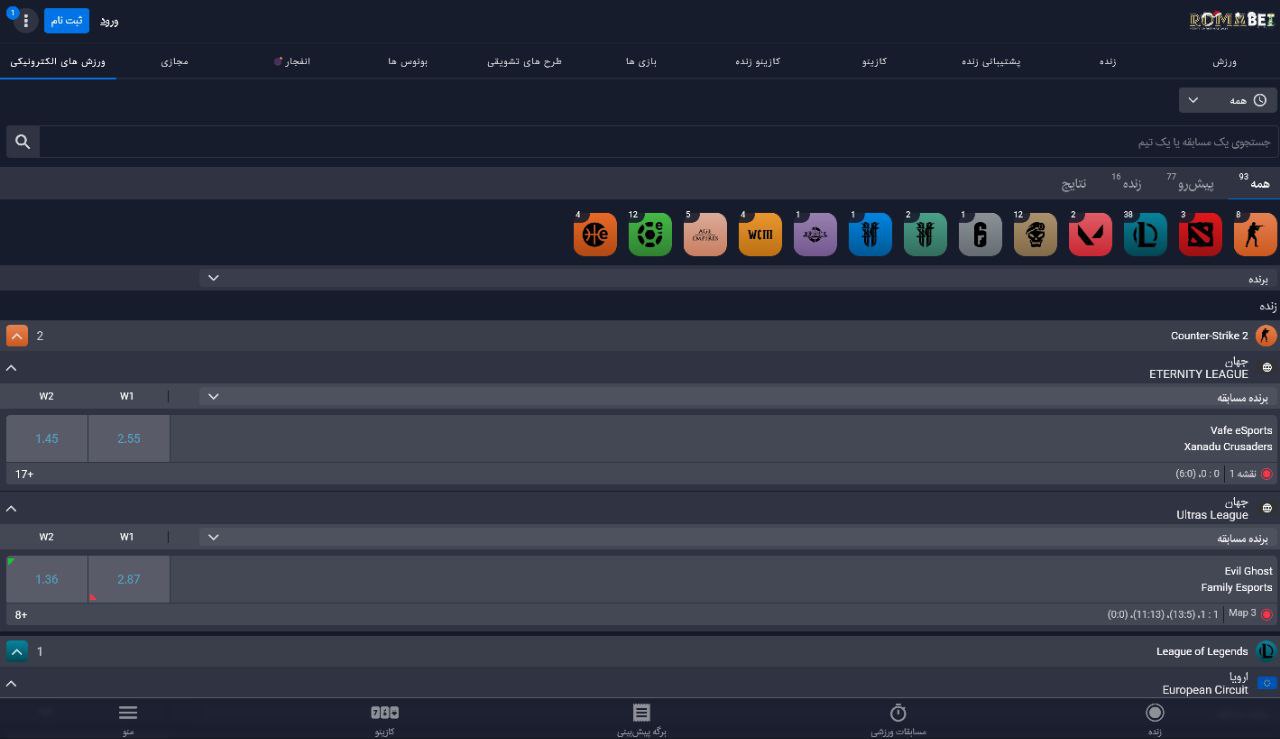The image size is (1280, 739).
Task: Open the کازینو زنده menu item
Action: coord(757,62)
